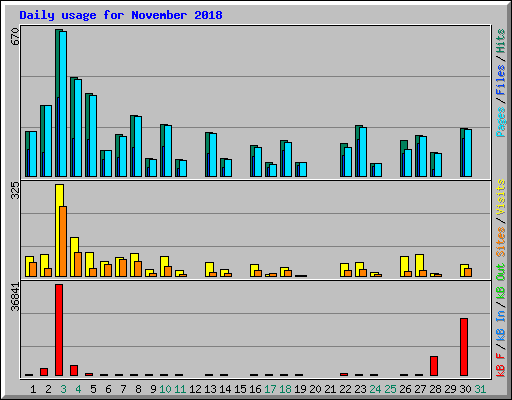
Task: Click the blue 'Files' legend word
Action: (500, 79)
